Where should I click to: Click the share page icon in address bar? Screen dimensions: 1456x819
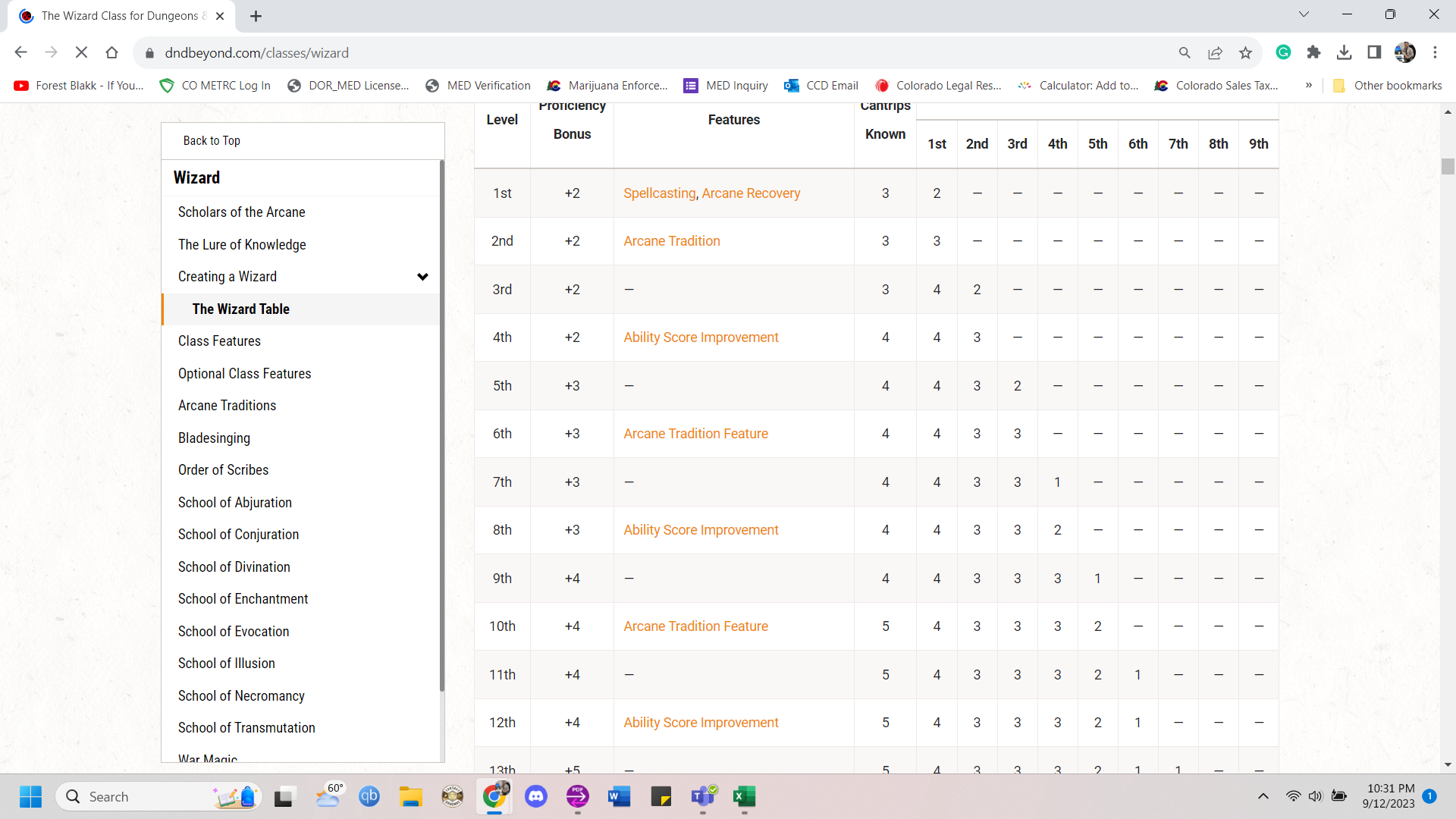(x=1215, y=52)
